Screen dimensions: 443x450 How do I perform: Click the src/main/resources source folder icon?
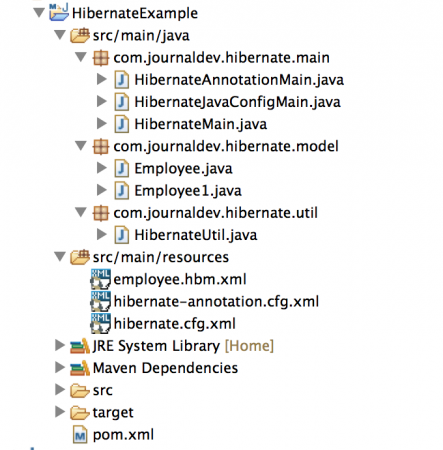pyautogui.click(x=80, y=257)
